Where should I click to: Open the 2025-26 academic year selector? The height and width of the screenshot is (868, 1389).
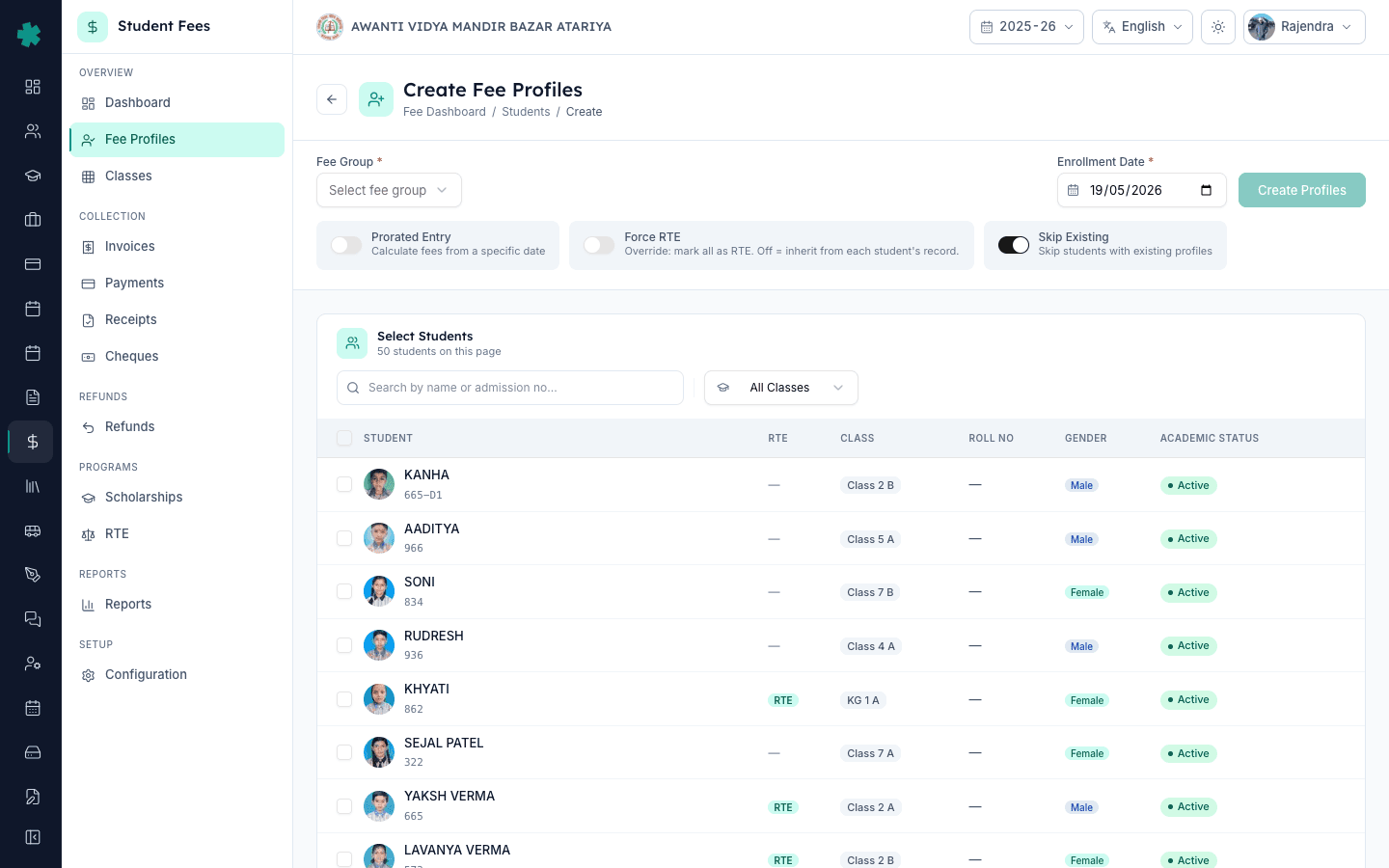(x=1026, y=27)
